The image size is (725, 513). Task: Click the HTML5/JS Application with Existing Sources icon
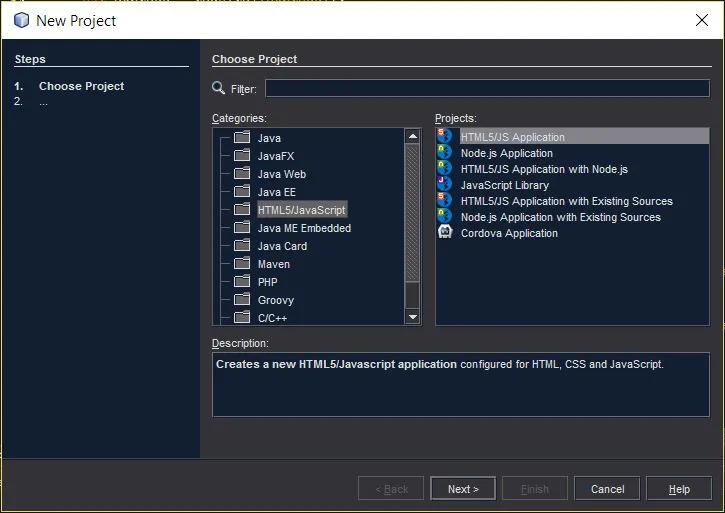coord(444,200)
